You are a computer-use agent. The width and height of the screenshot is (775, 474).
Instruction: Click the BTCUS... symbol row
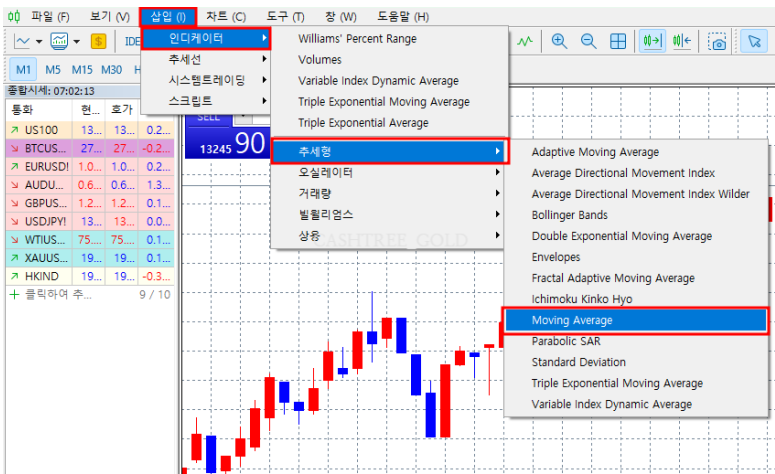pos(90,148)
